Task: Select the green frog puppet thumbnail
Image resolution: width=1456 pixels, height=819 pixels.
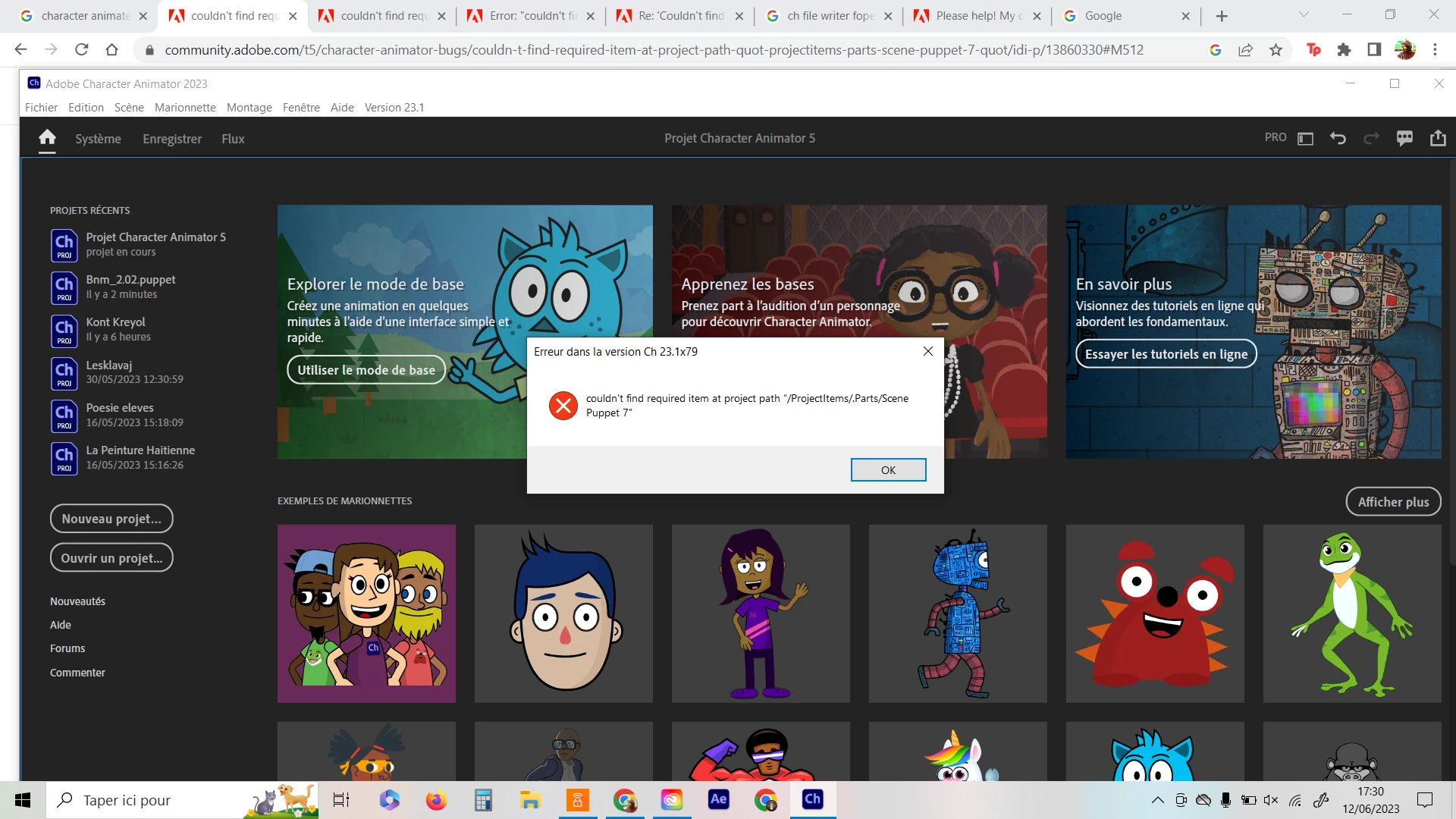Action: pyautogui.click(x=1351, y=613)
